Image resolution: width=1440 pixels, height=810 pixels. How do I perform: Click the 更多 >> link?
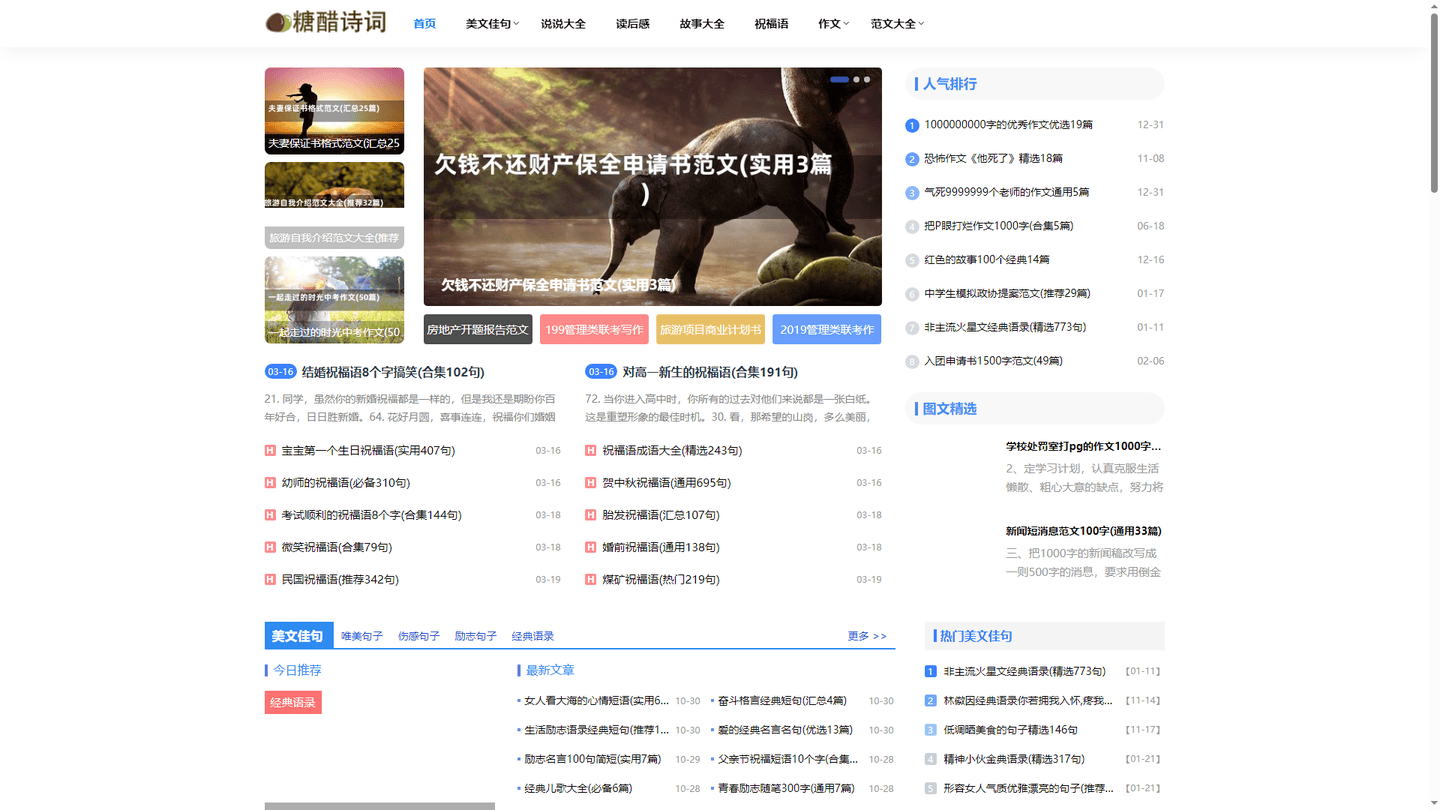[x=867, y=636]
